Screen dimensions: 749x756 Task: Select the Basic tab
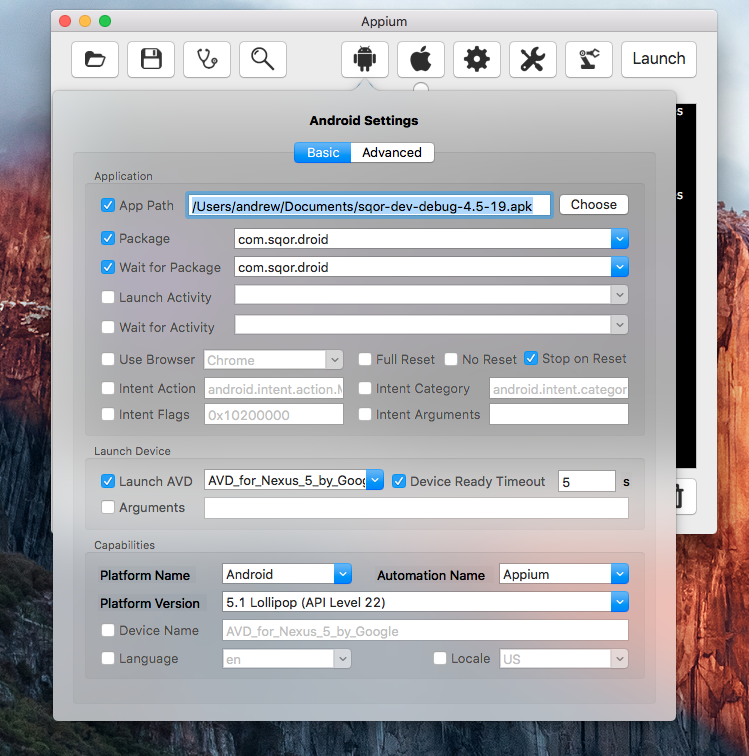pyautogui.click(x=323, y=153)
